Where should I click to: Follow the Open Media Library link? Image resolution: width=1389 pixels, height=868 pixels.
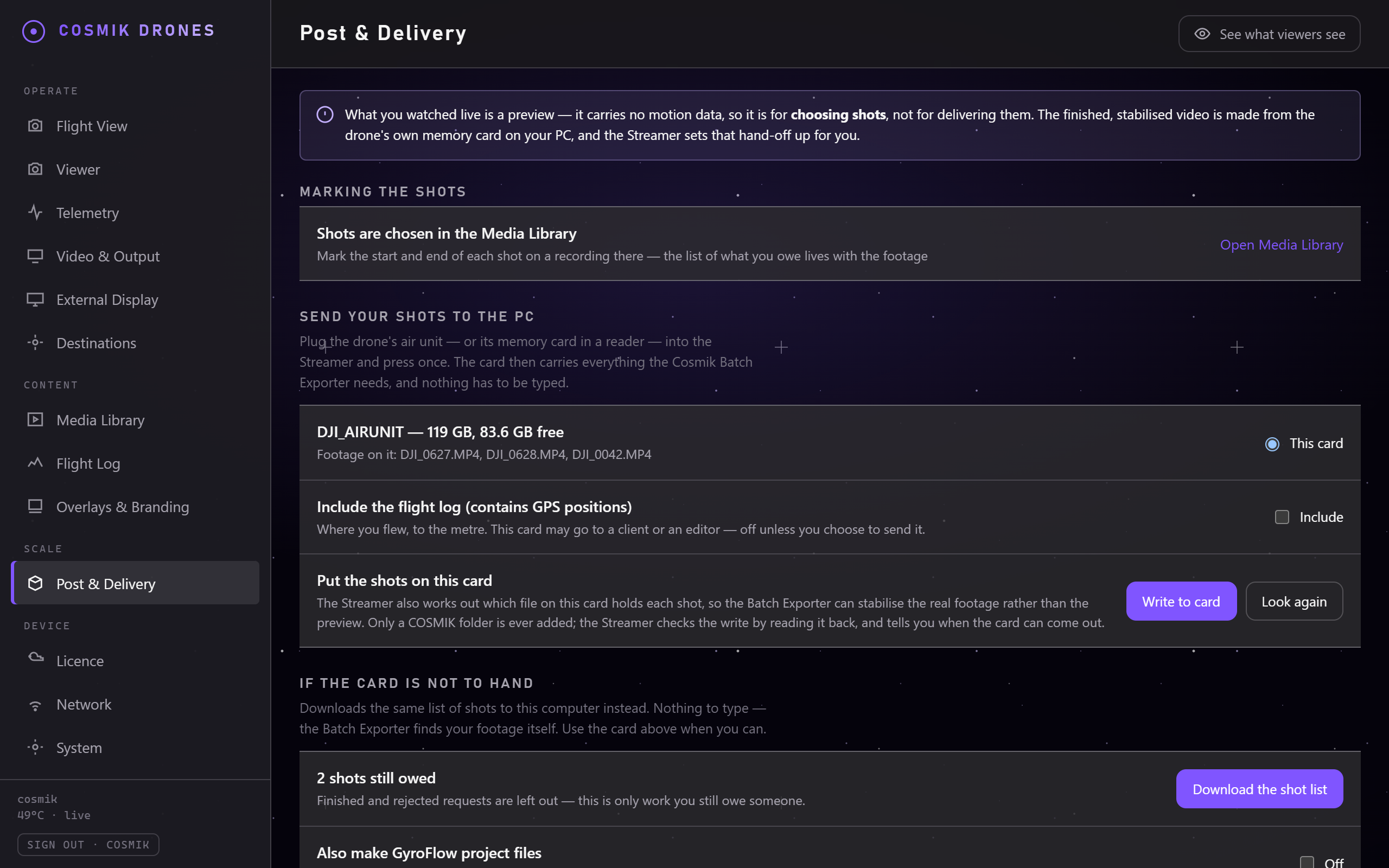coord(1281,245)
